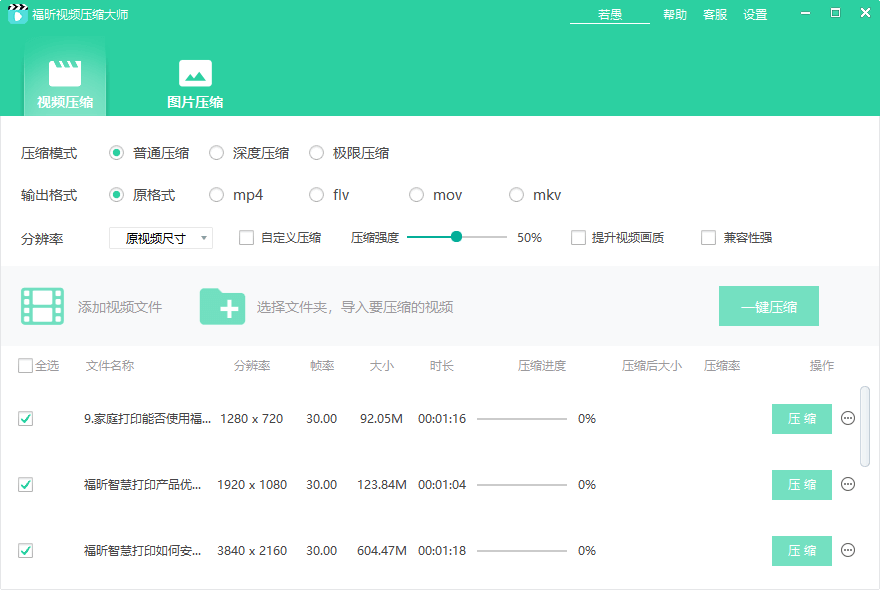Choose mkv as output format
880x590 pixels.
tap(516, 195)
